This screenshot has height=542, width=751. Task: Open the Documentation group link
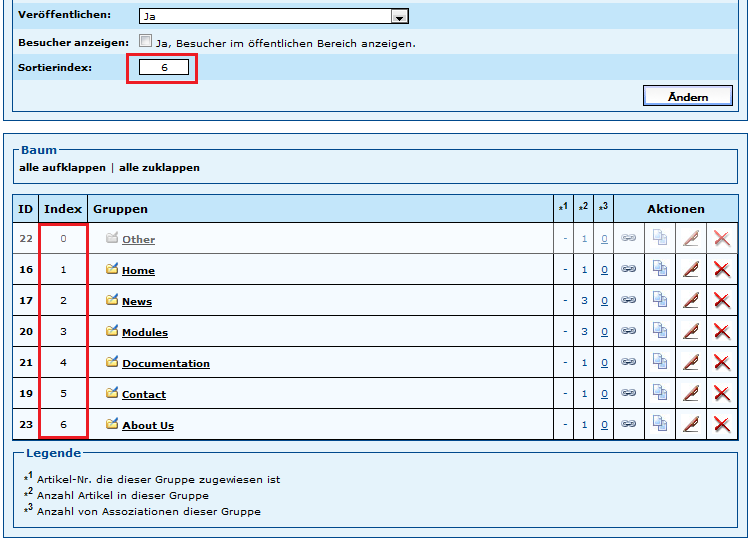(x=166, y=364)
